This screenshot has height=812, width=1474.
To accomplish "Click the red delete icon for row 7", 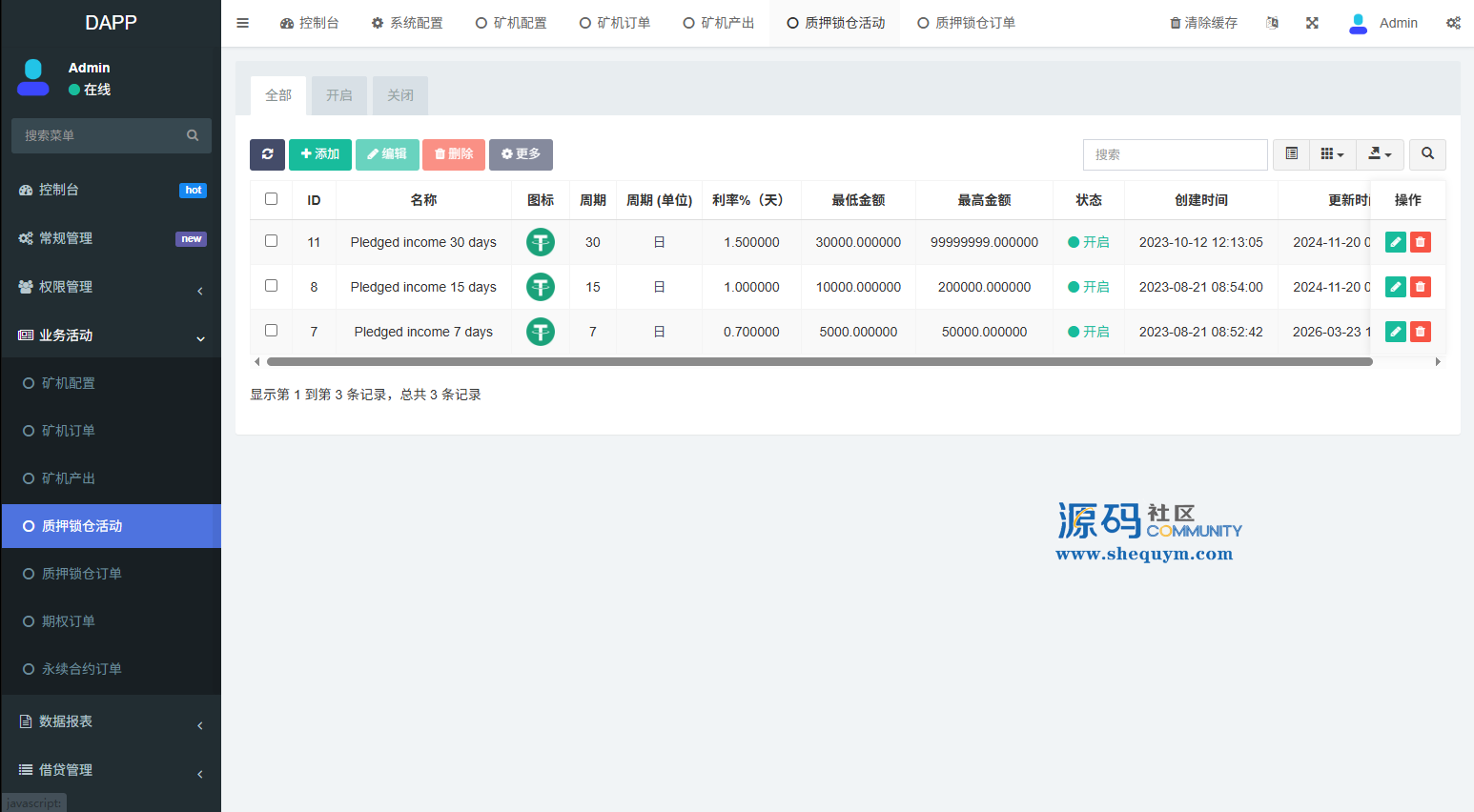I will 1420,332.
